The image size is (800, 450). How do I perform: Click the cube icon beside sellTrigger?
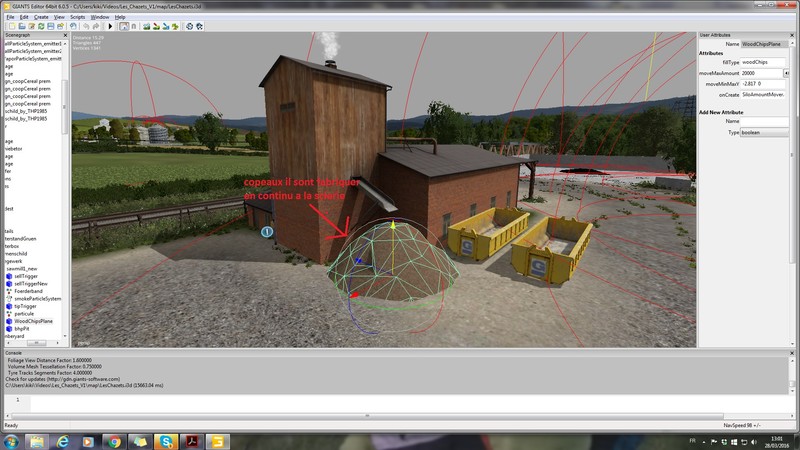point(9,276)
